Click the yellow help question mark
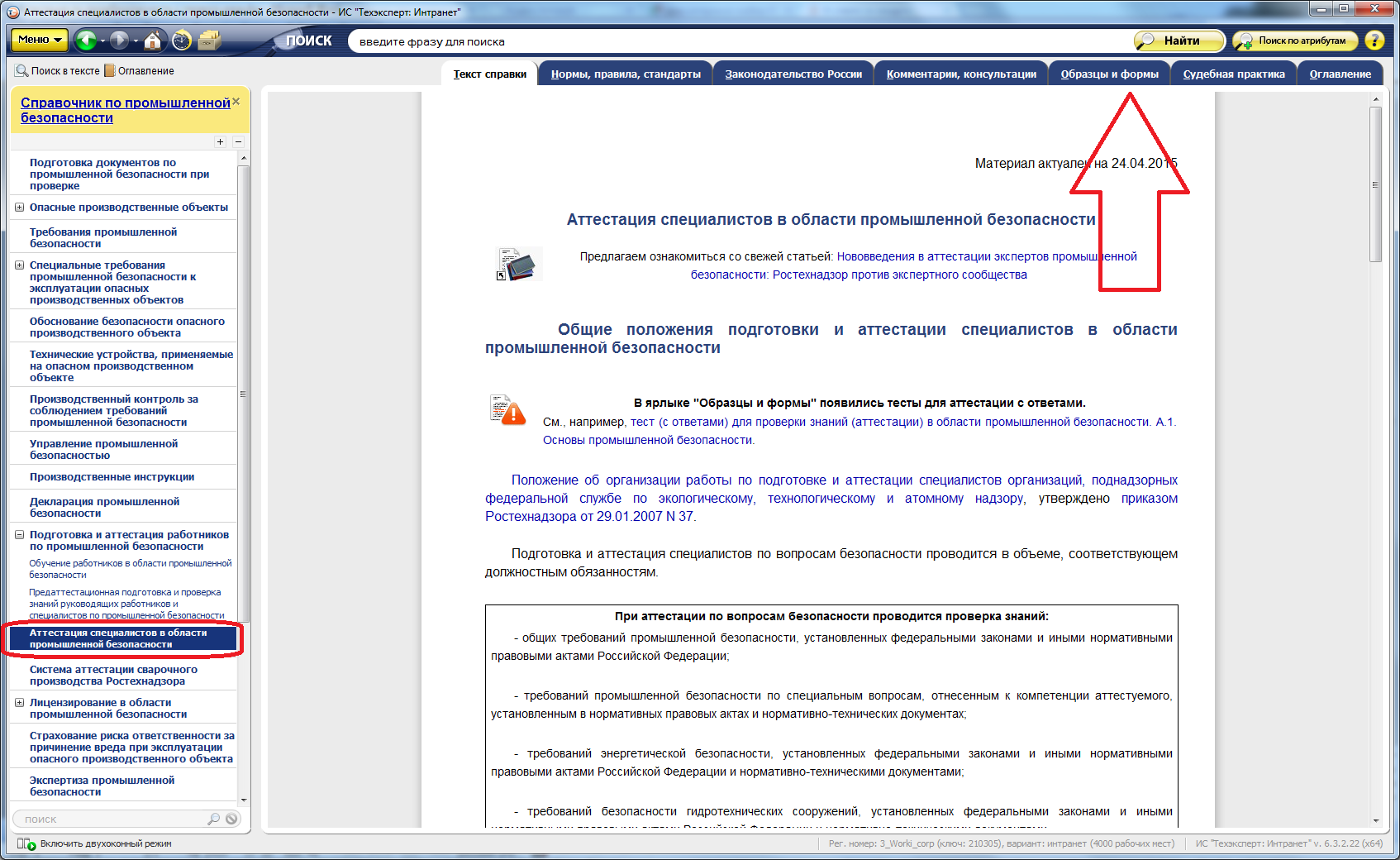The width and height of the screenshot is (1400, 860). click(1374, 41)
